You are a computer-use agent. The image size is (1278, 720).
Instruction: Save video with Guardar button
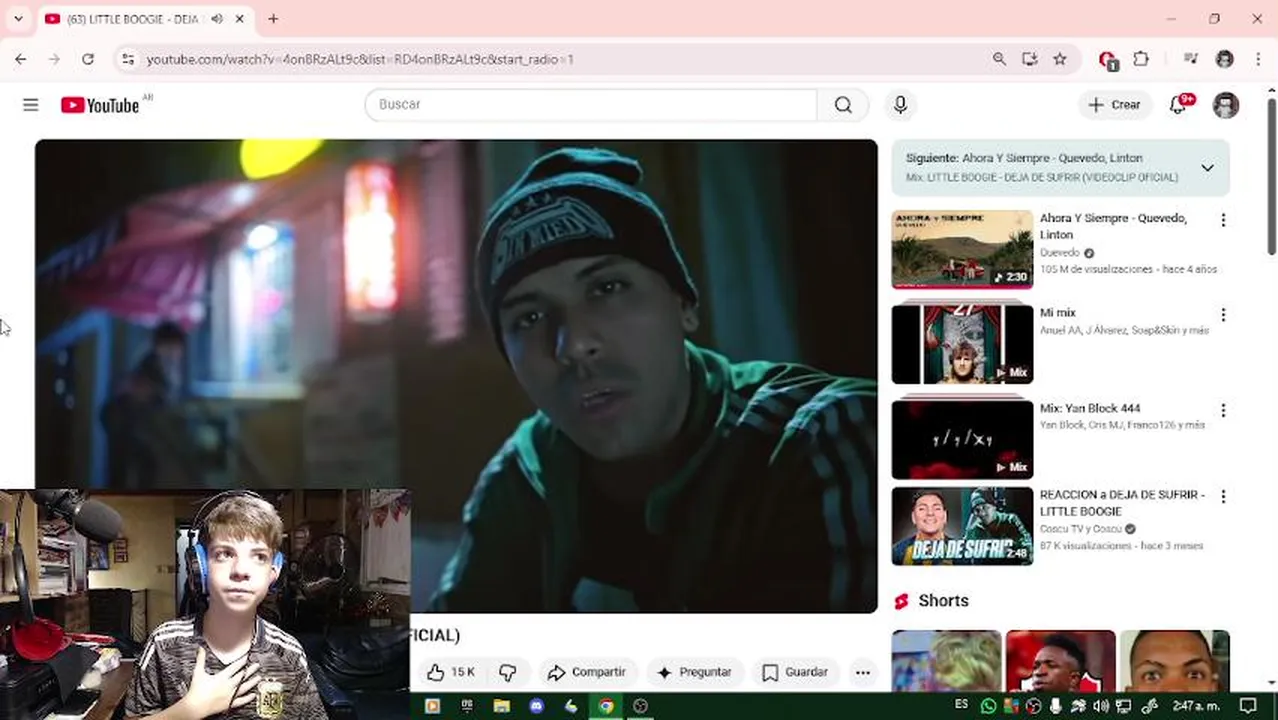[x=795, y=672]
